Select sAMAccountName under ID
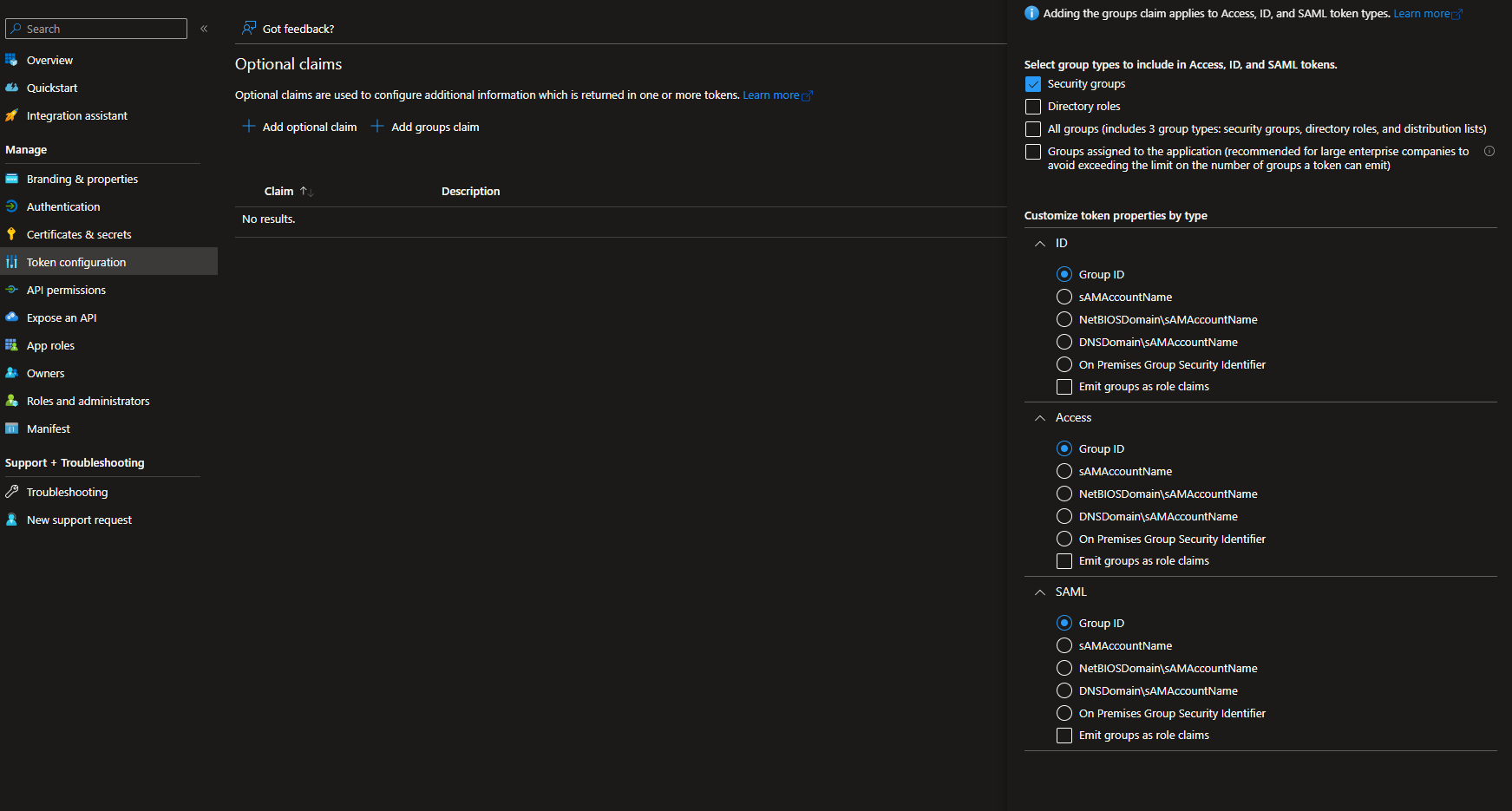Image resolution: width=1512 pixels, height=811 pixels. [x=1064, y=297]
